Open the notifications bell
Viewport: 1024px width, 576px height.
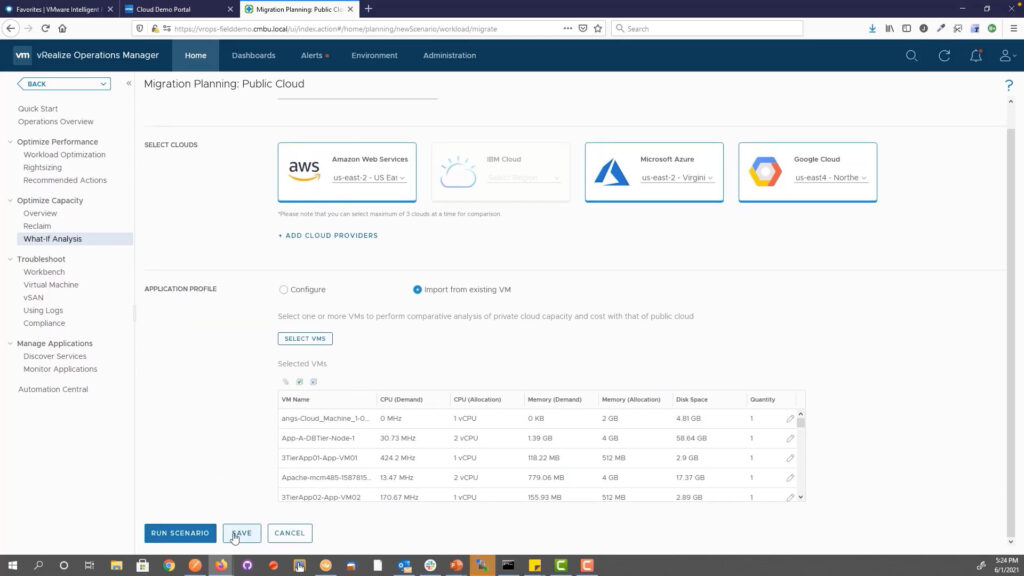point(976,56)
